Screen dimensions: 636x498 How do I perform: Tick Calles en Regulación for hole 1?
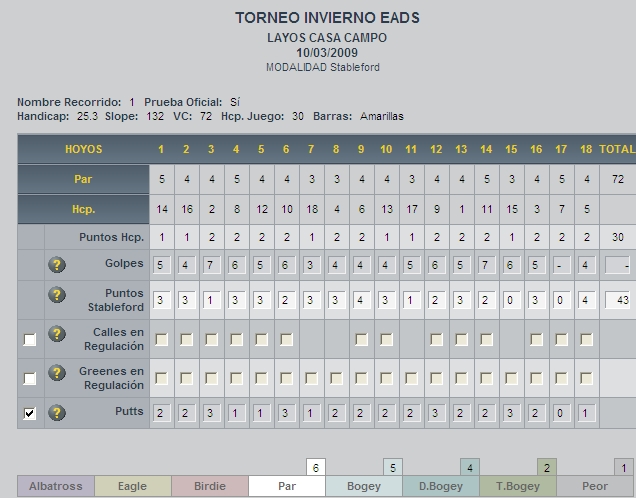coord(161,339)
